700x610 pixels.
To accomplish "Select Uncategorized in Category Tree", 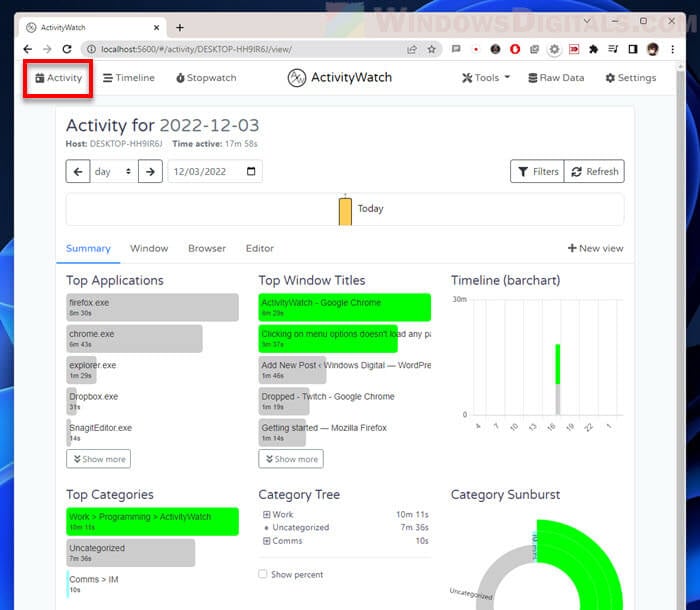I will [x=300, y=527].
